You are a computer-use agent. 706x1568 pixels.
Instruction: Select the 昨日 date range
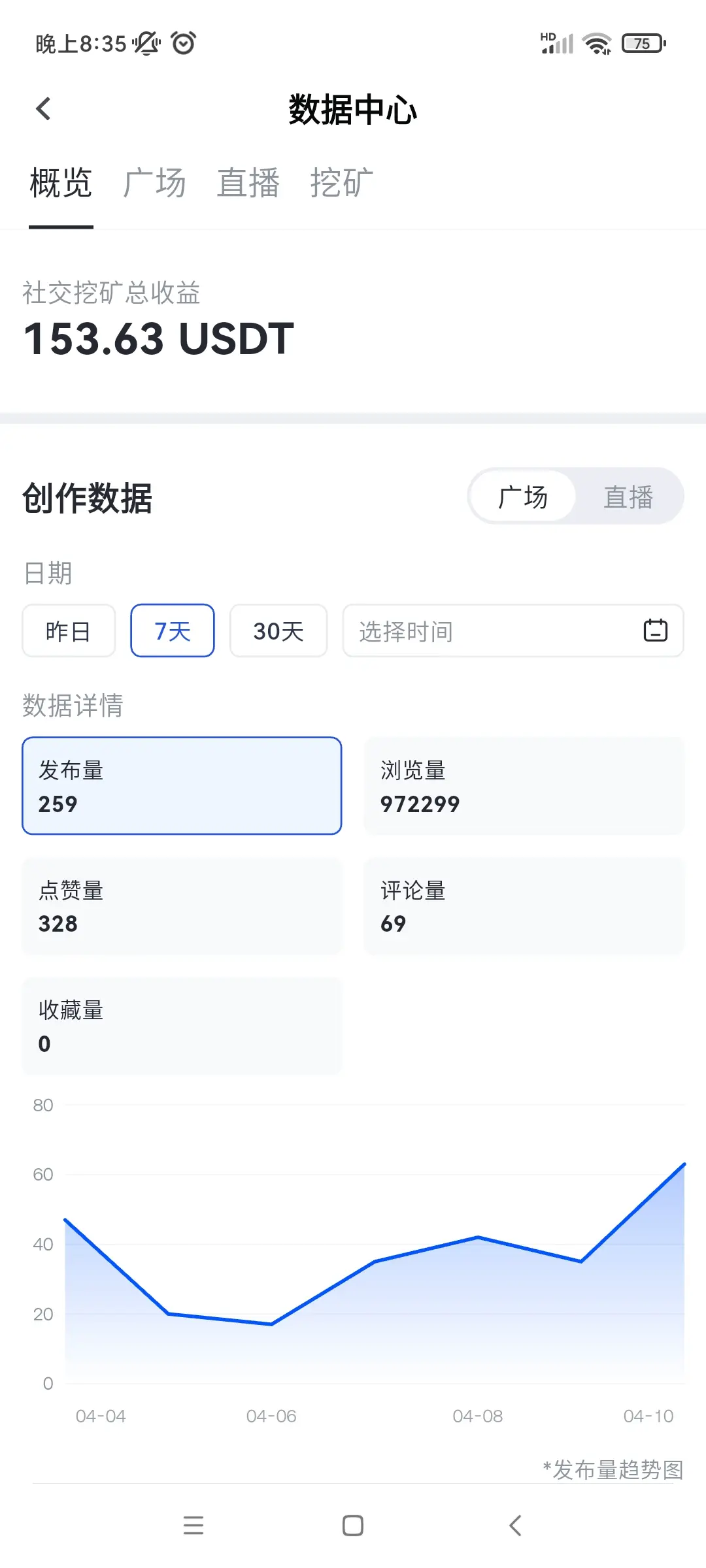[69, 631]
